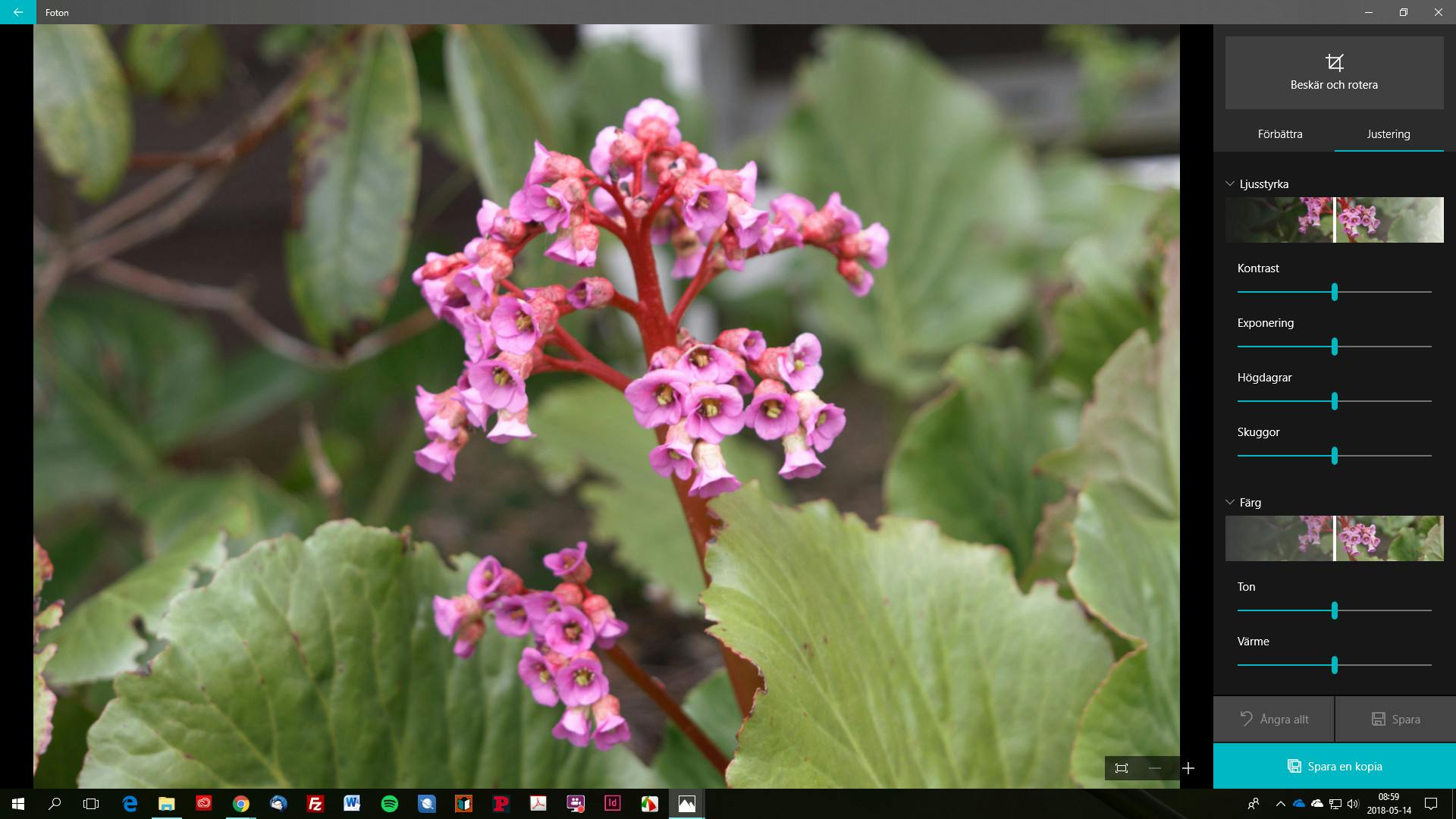Open Spotify from taskbar
The image size is (1456, 819).
point(389,804)
